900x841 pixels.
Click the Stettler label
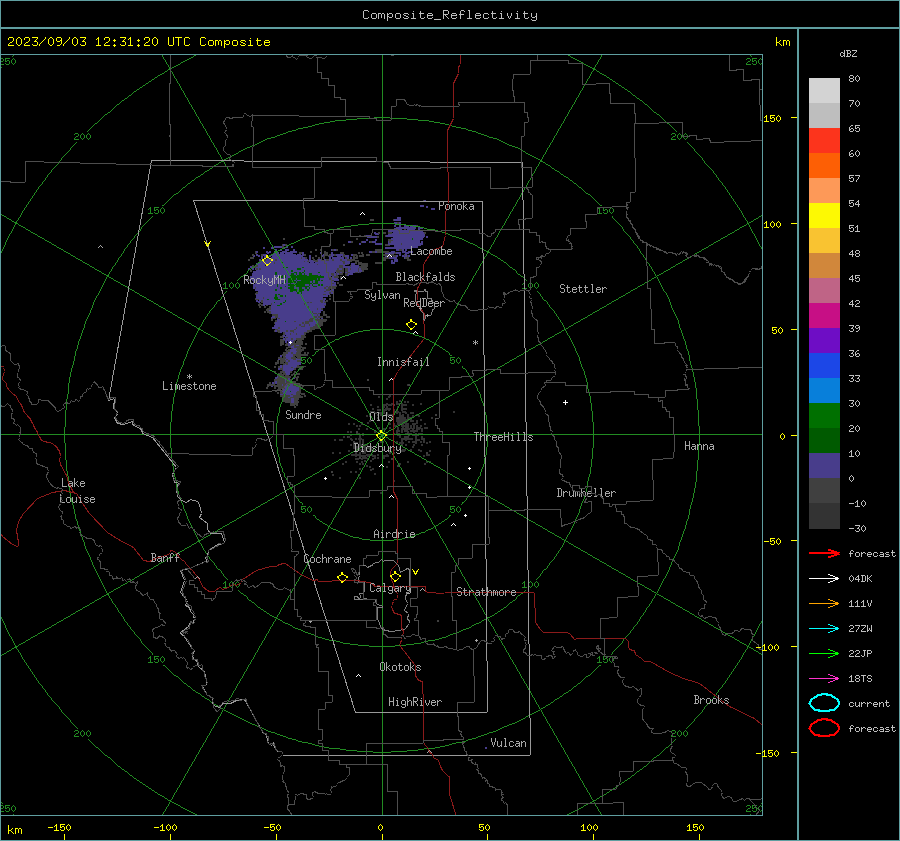583,289
